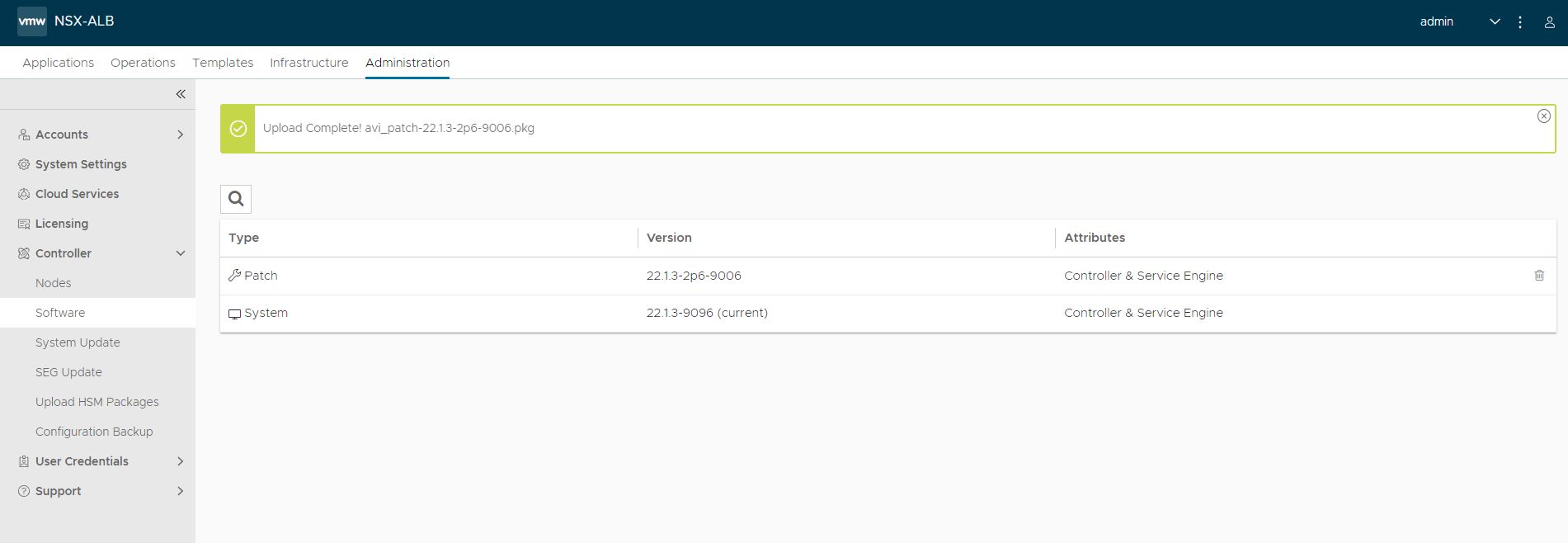This screenshot has height=543, width=1568.
Task: Click the Controller sidebar icon
Action: click(x=24, y=253)
